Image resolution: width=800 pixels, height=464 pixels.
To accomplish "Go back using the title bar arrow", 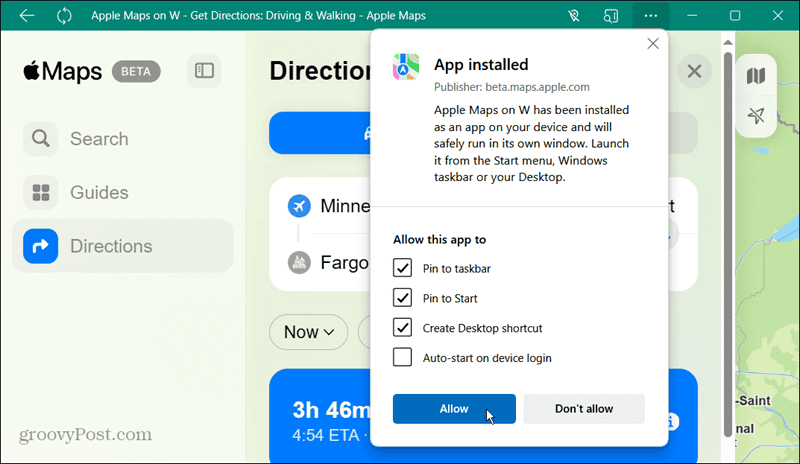I will (x=27, y=15).
